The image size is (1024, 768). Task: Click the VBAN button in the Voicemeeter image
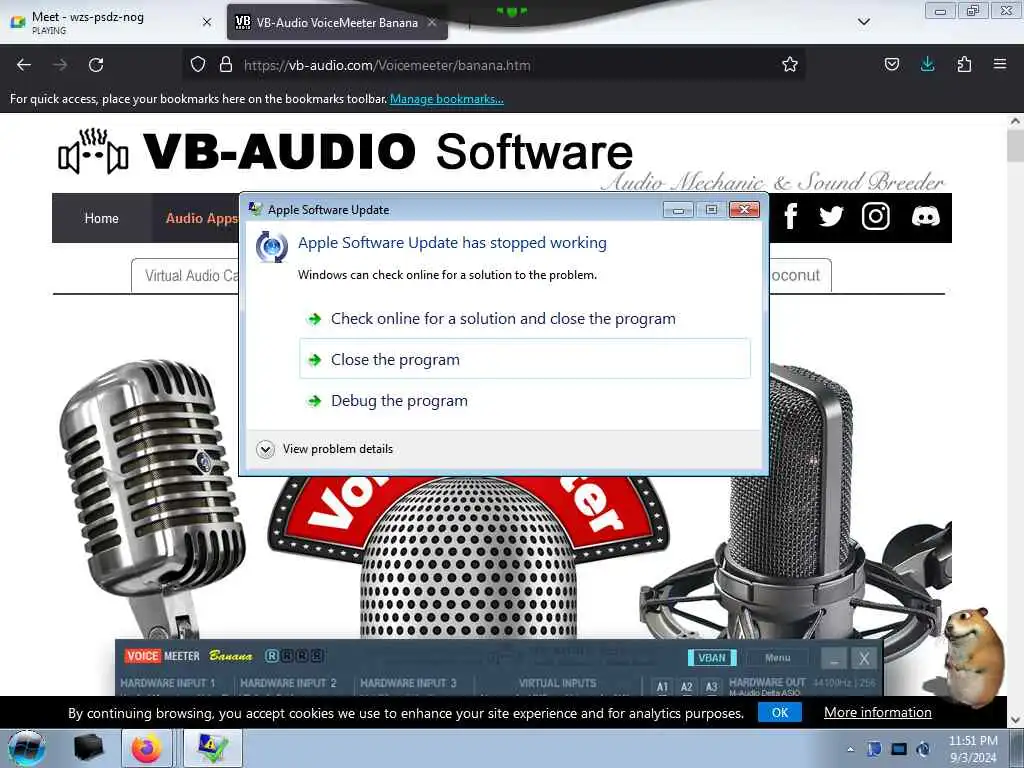pos(712,658)
